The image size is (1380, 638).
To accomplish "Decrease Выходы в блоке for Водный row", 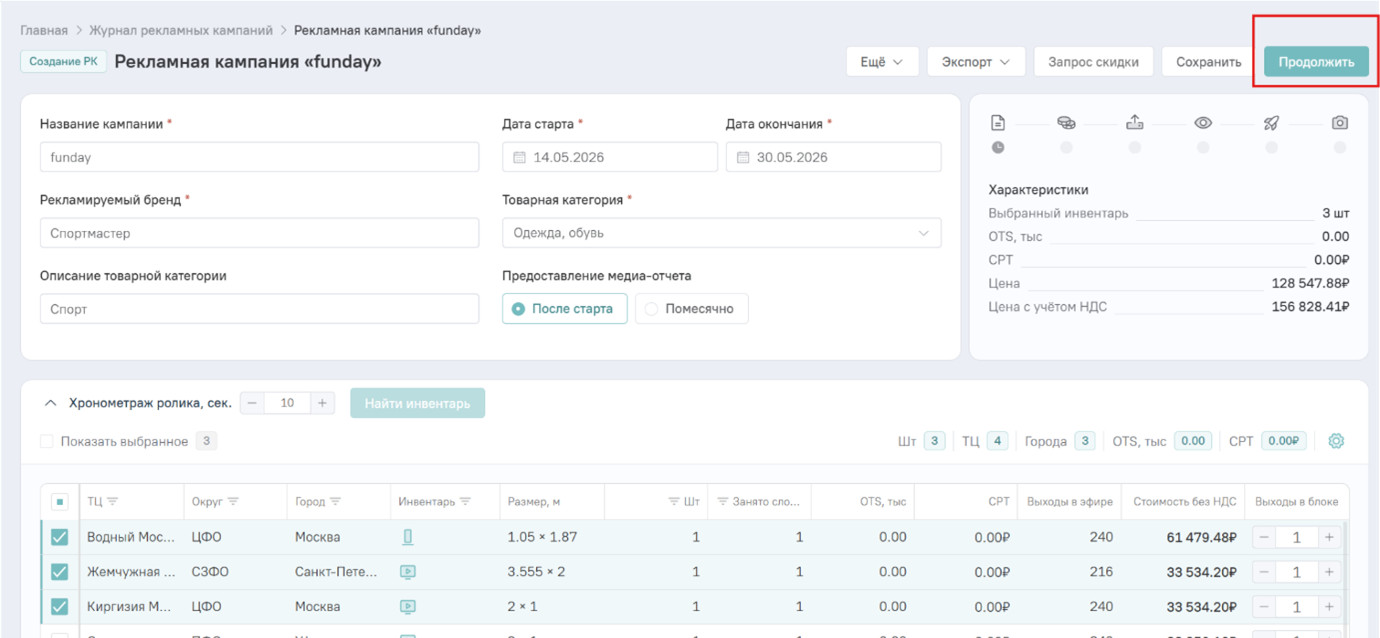I will click(x=1264, y=537).
